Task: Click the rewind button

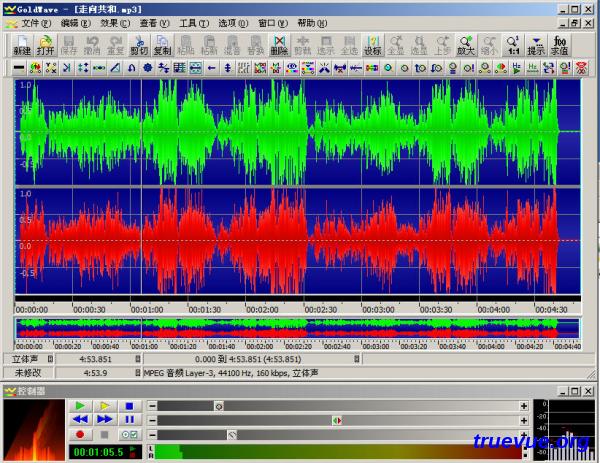Action: [80, 420]
